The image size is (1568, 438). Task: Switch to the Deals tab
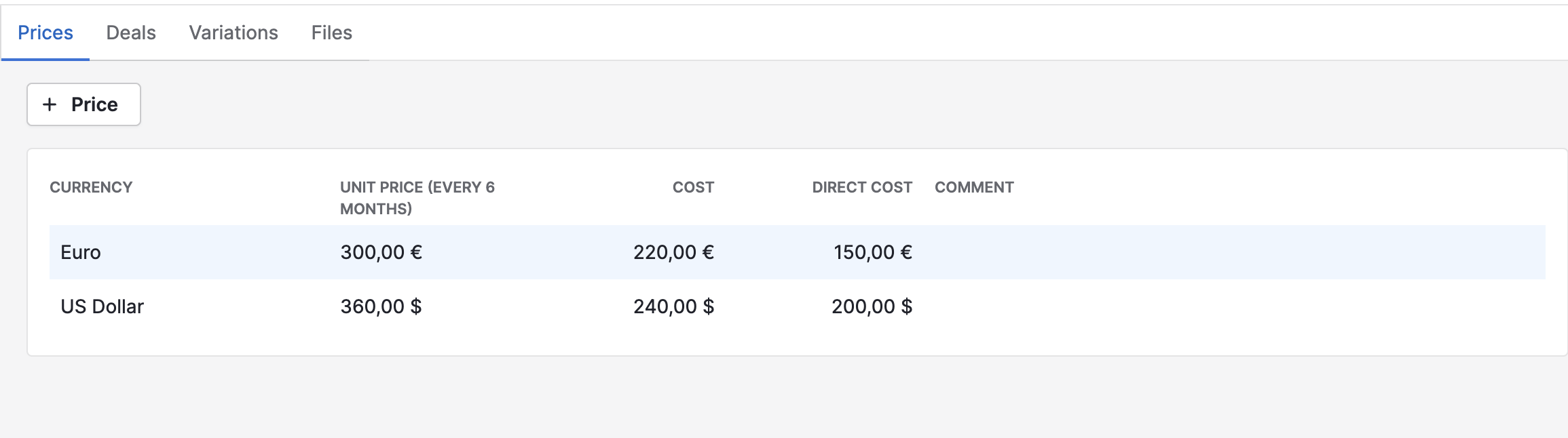pos(131,33)
